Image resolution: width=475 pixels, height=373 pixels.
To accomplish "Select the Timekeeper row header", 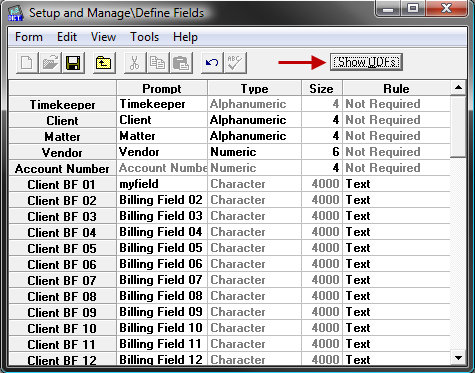I will coord(62,104).
